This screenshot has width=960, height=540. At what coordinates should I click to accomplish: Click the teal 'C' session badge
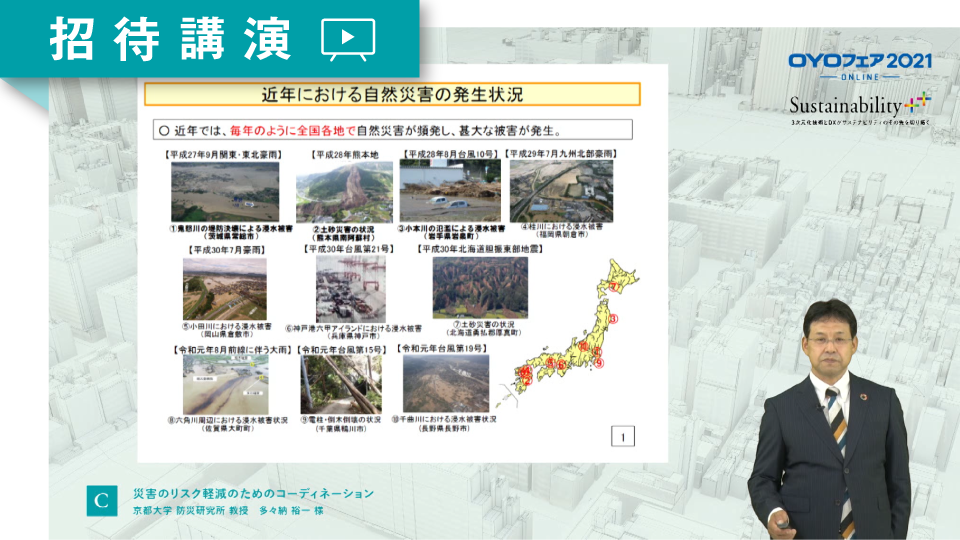101,500
